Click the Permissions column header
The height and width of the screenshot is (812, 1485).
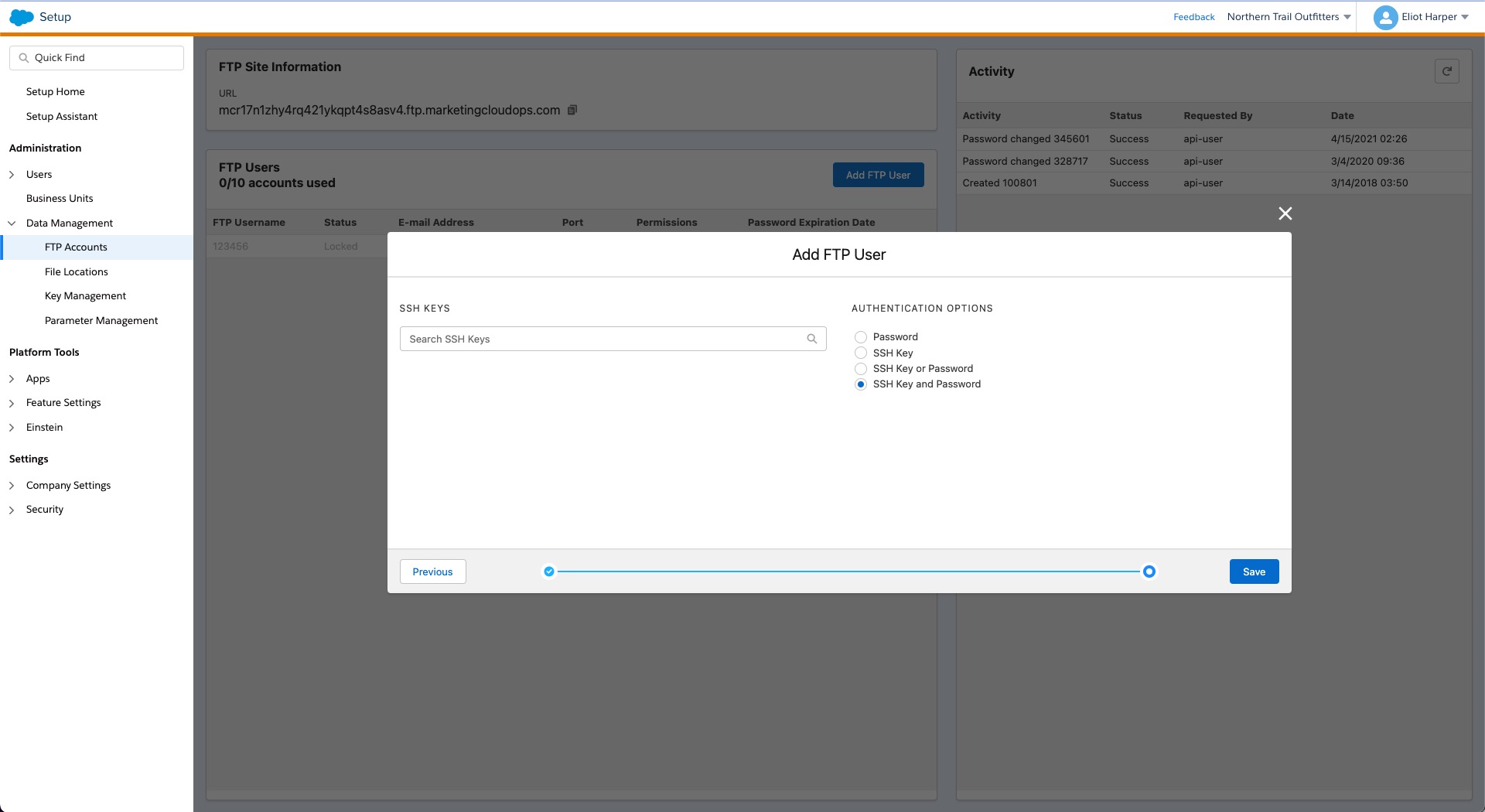(x=667, y=223)
